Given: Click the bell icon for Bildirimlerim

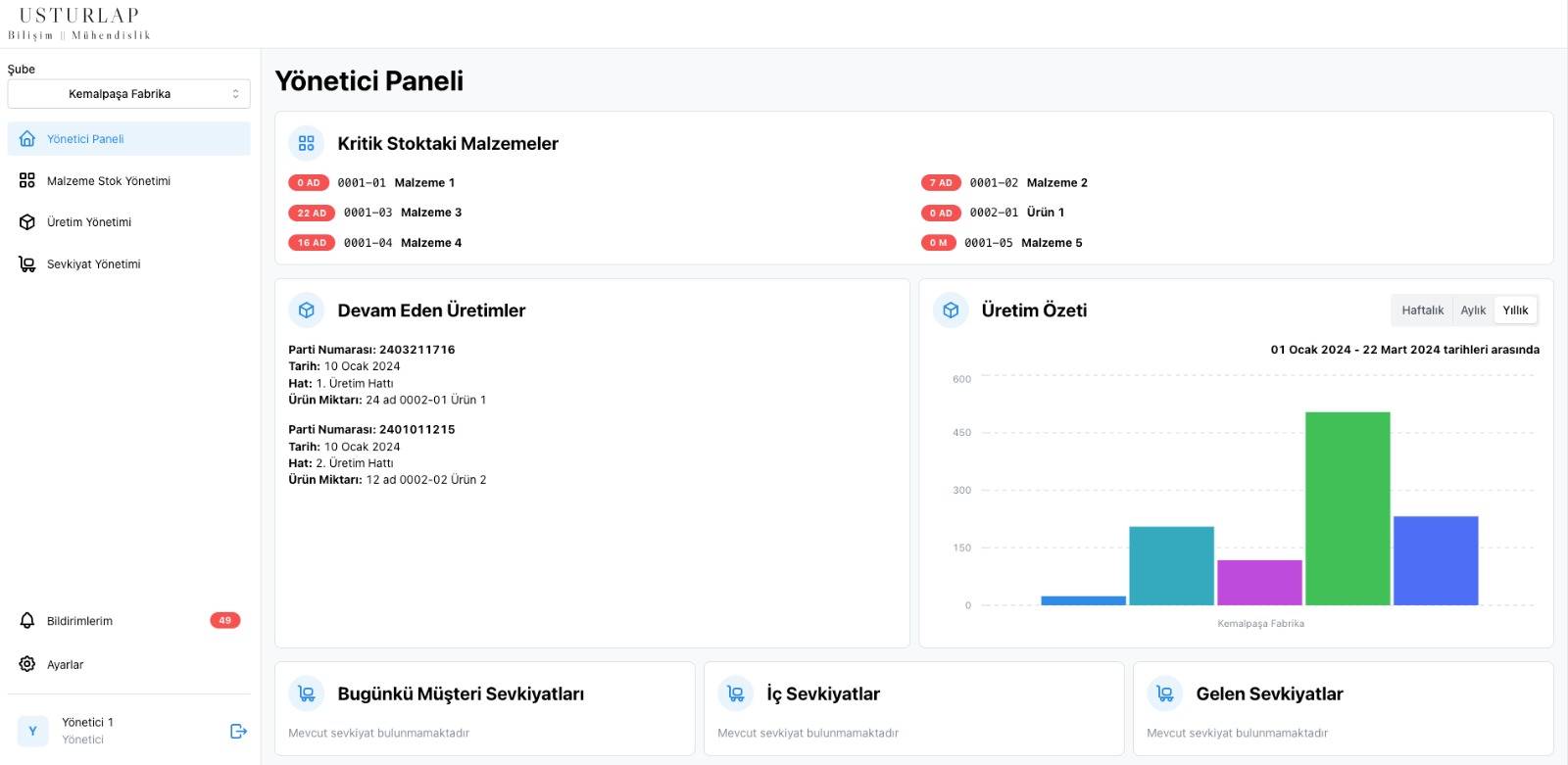Looking at the screenshot, I should 27,621.
